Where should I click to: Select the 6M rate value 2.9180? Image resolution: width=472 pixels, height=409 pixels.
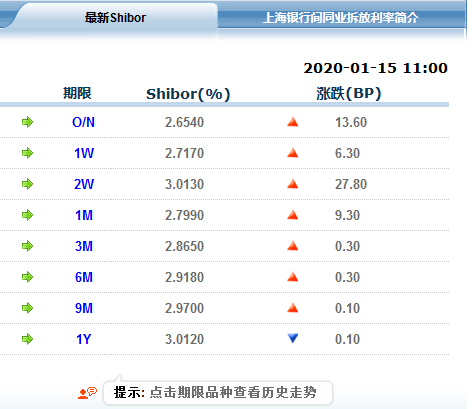[184, 277]
